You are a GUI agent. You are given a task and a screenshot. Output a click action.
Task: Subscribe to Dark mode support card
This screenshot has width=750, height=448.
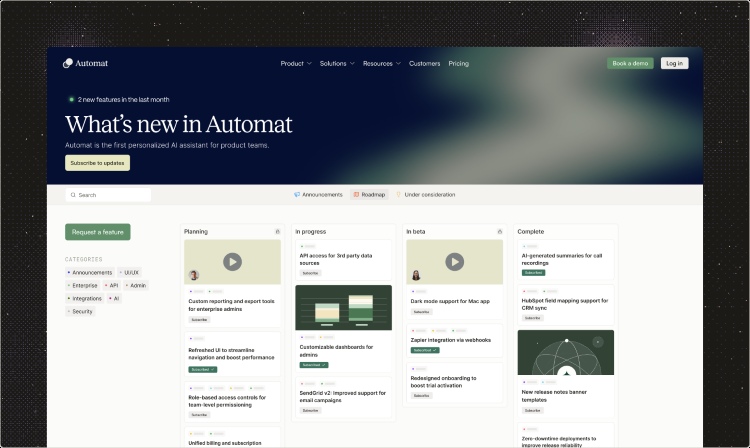(421, 312)
